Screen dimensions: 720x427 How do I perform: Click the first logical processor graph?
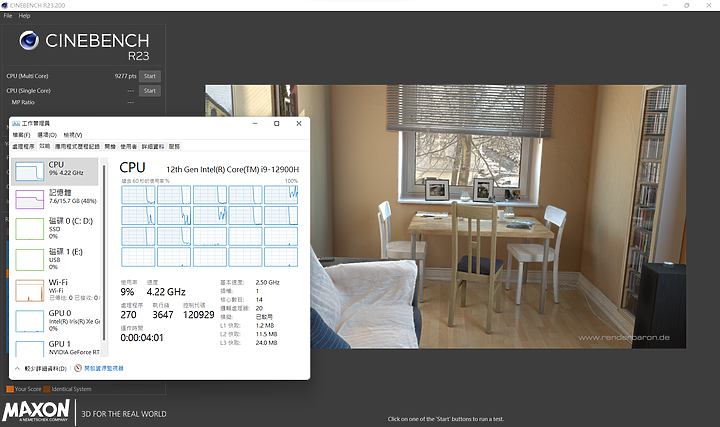[138, 195]
